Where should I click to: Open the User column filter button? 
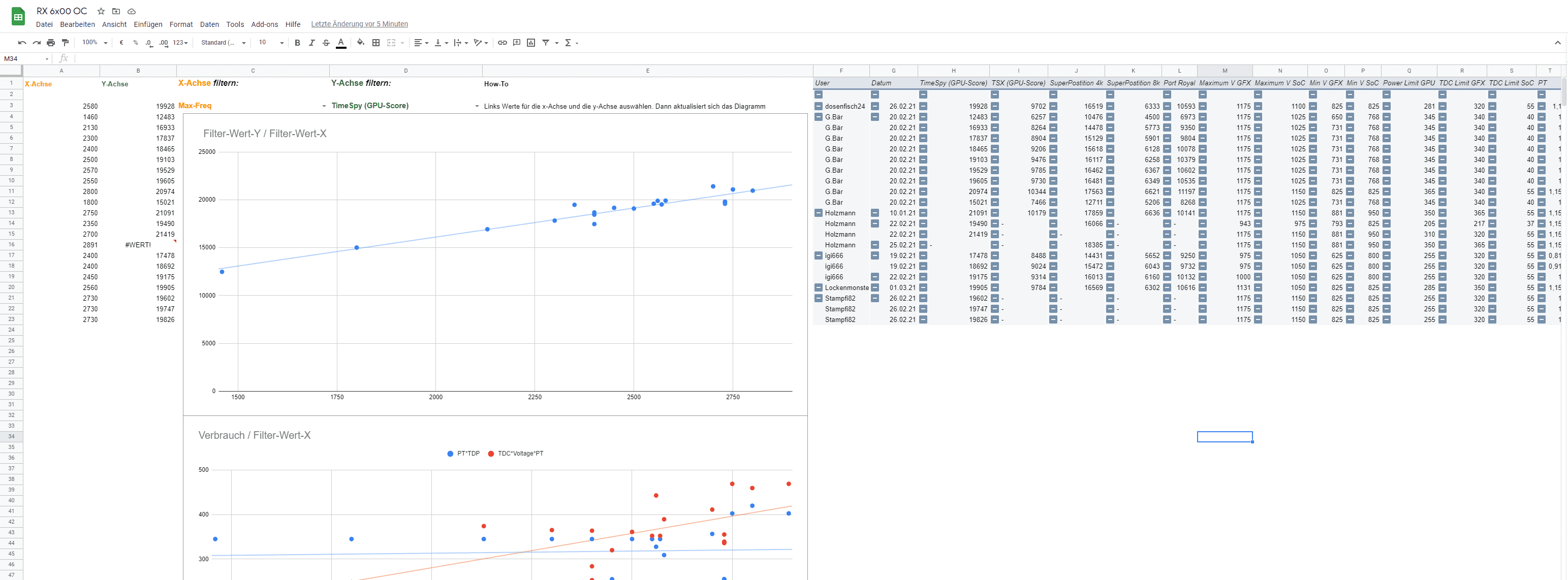(x=819, y=94)
